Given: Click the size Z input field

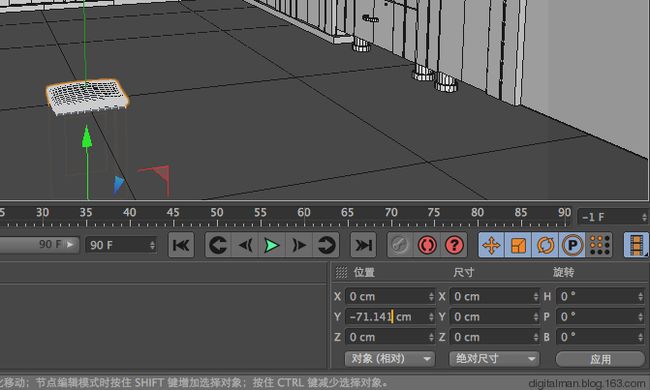Looking at the screenshot, I should (495, 337).
